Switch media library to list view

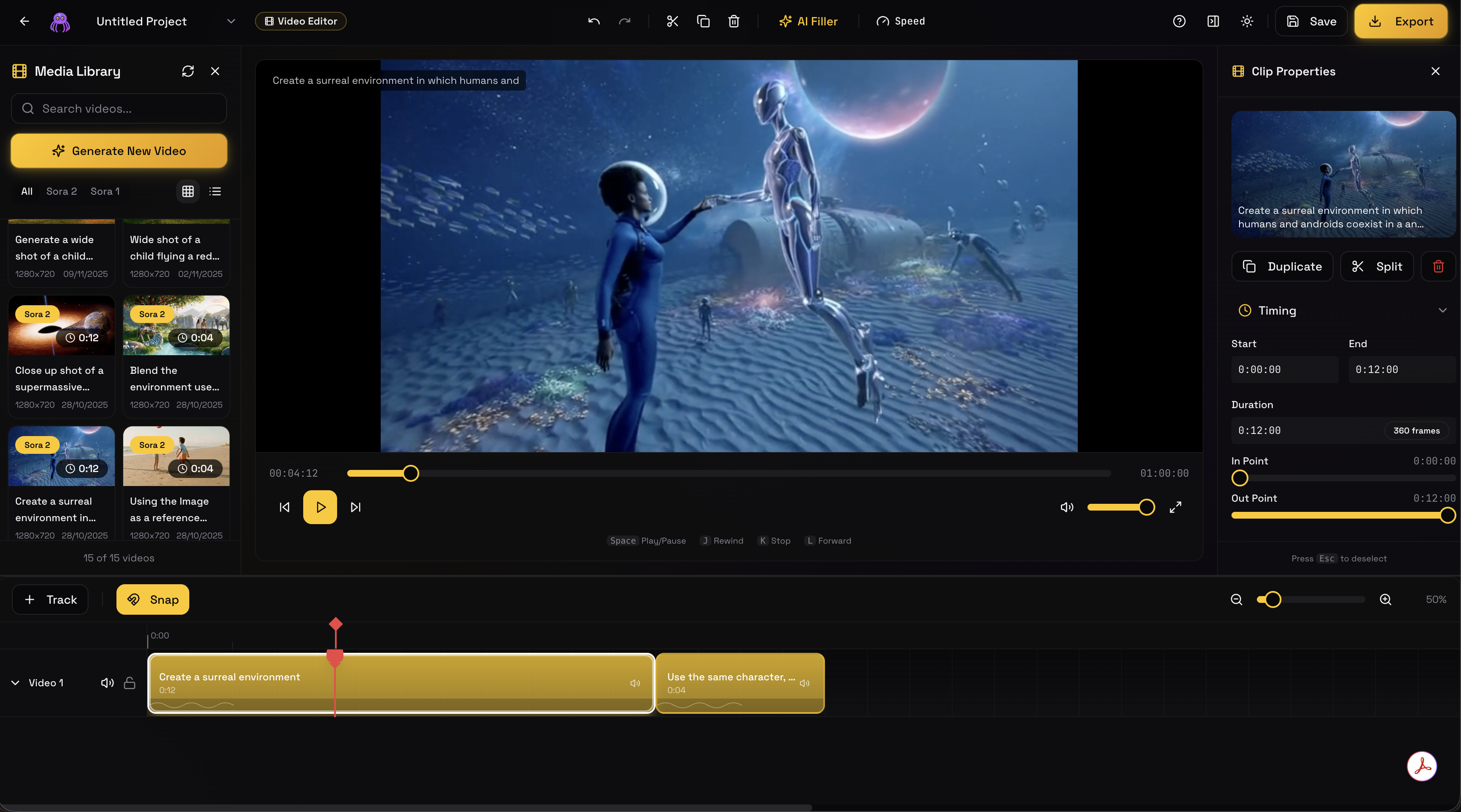click(x=215, y=191)
